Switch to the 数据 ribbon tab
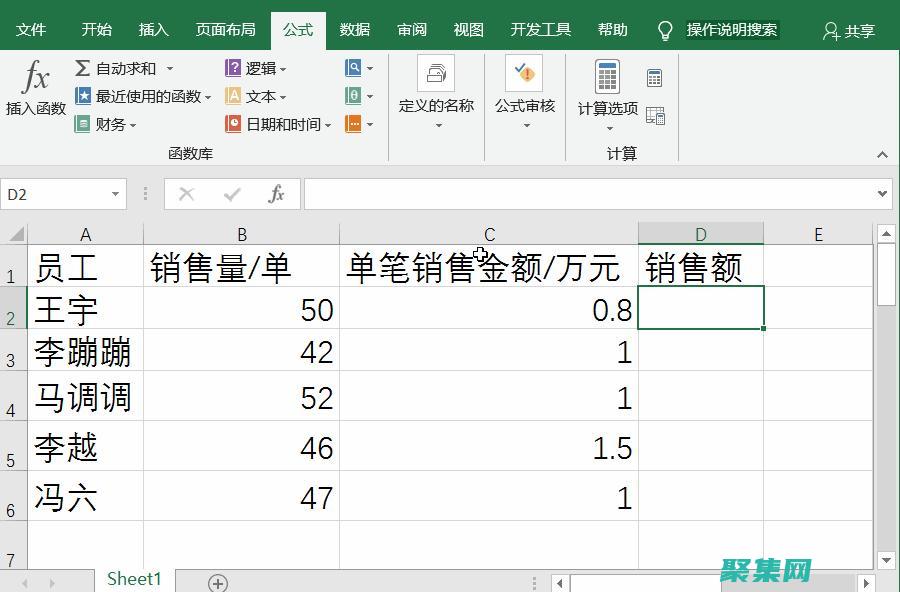This screenshot has width=900, height=592. click(353, 29)
